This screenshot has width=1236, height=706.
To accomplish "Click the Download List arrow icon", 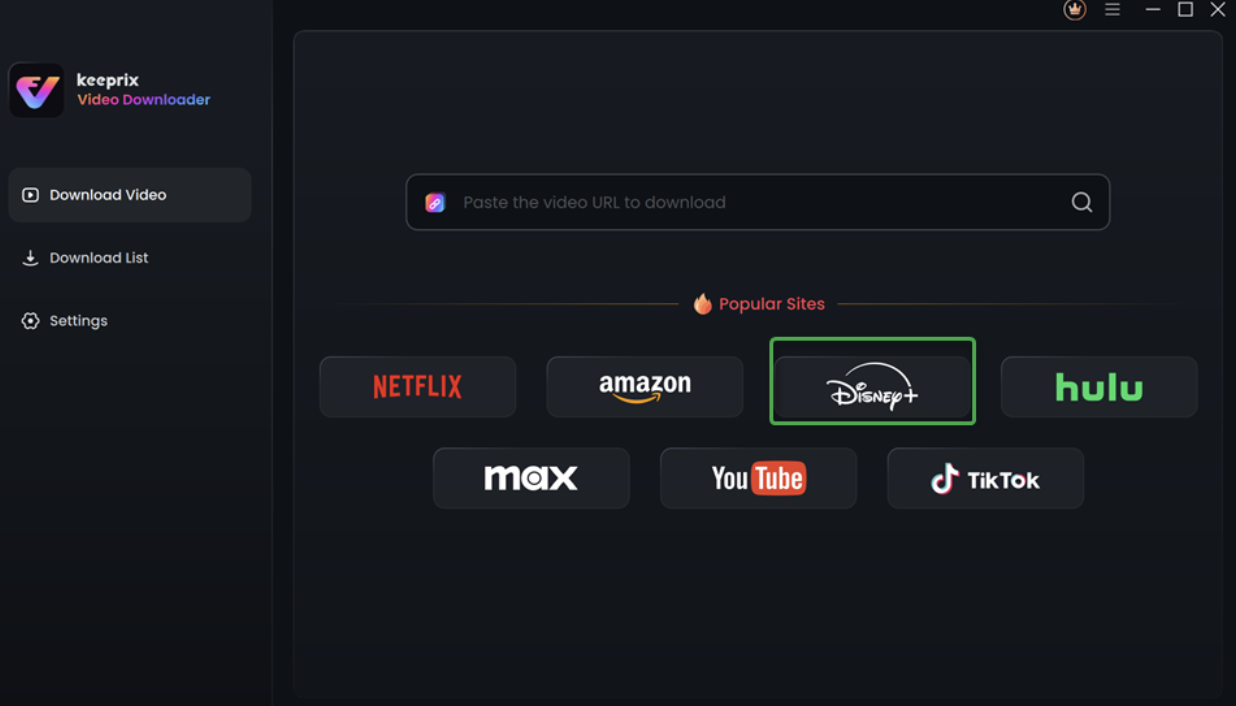I will (31, 258).
